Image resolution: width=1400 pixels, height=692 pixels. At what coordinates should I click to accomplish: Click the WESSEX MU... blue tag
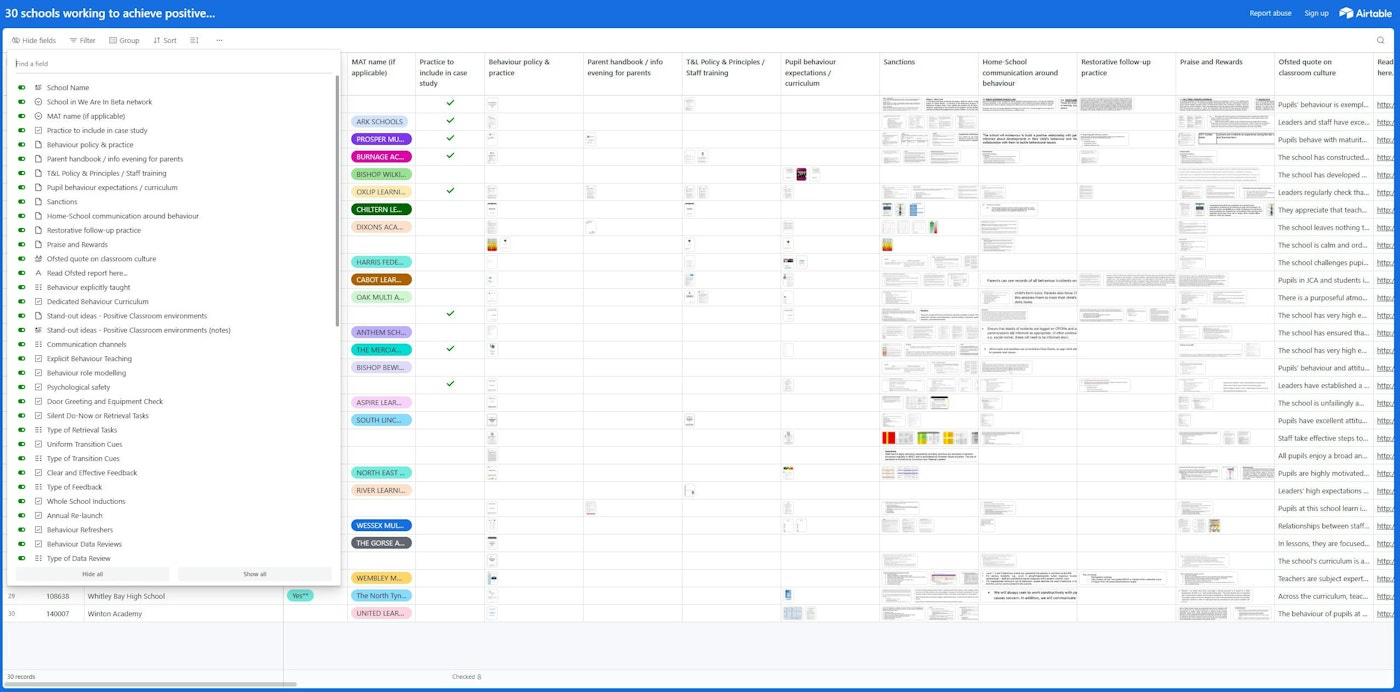[x=381, y=525]
